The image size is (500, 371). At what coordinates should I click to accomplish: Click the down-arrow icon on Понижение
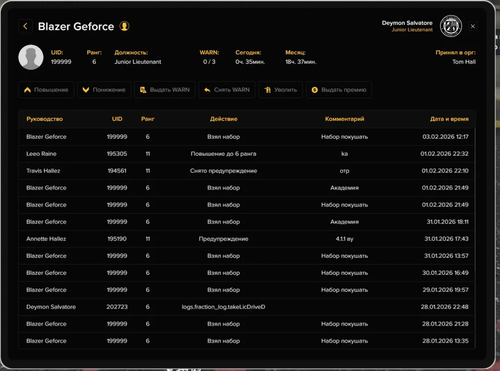pos(86,90)
